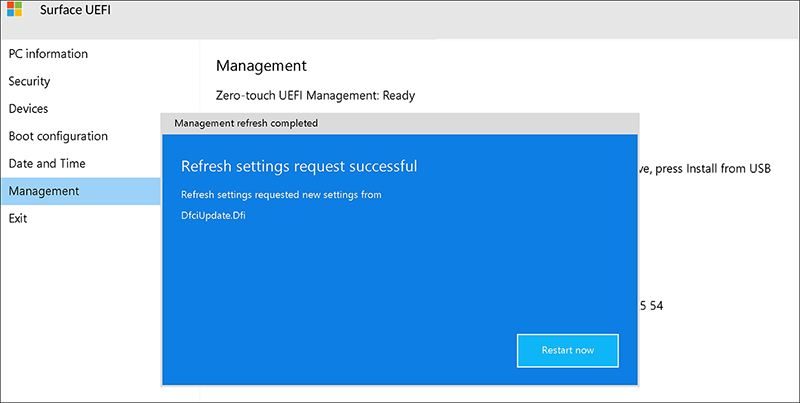Viewport: 800px width, 403px height.
Task: Click the 'Management' page heading
Action: point(261,66)
